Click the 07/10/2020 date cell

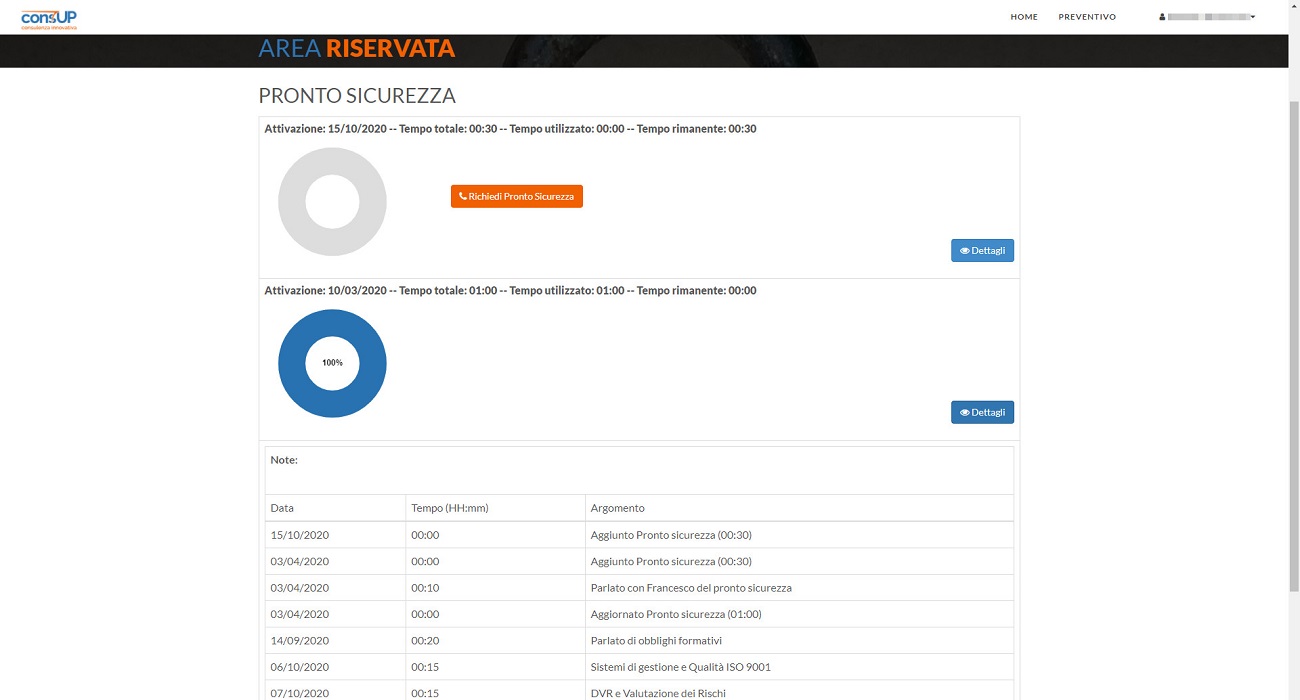(x=335, y=691)
